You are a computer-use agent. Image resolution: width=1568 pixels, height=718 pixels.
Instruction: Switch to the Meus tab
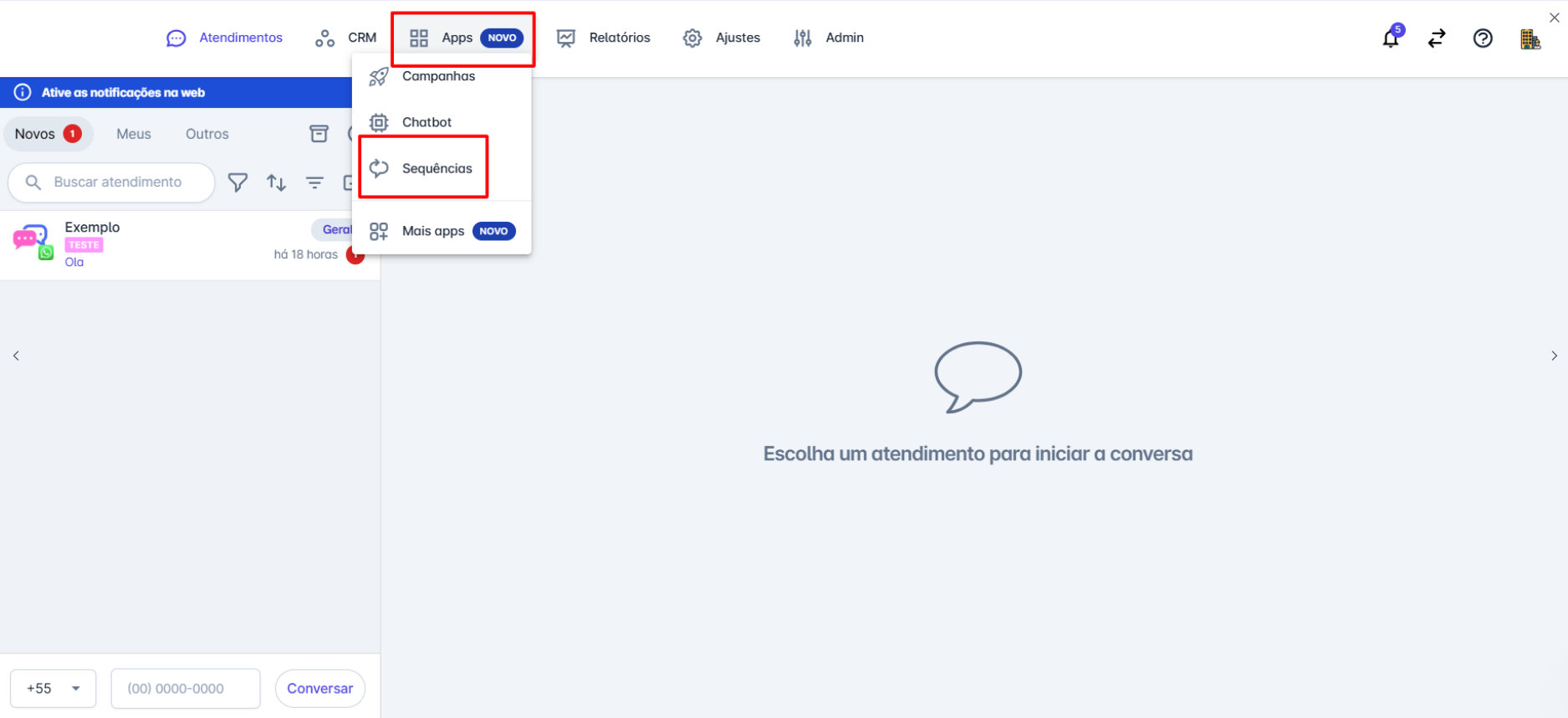click(134, 134)
